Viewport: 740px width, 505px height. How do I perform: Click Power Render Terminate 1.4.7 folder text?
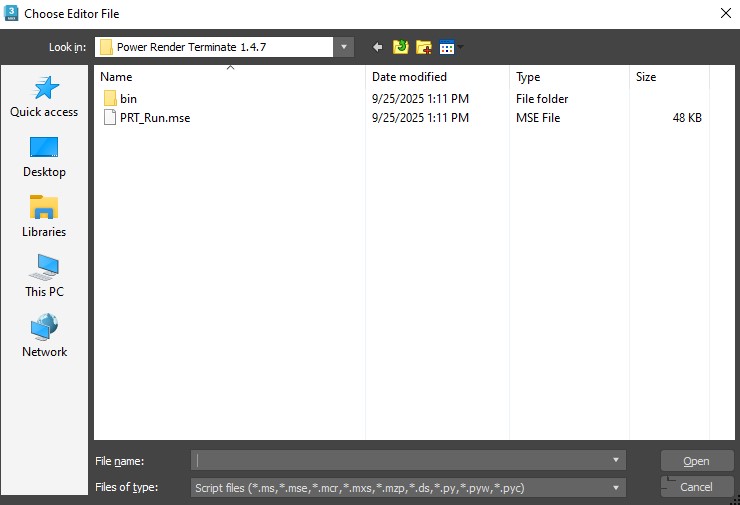tap(191, 47)
